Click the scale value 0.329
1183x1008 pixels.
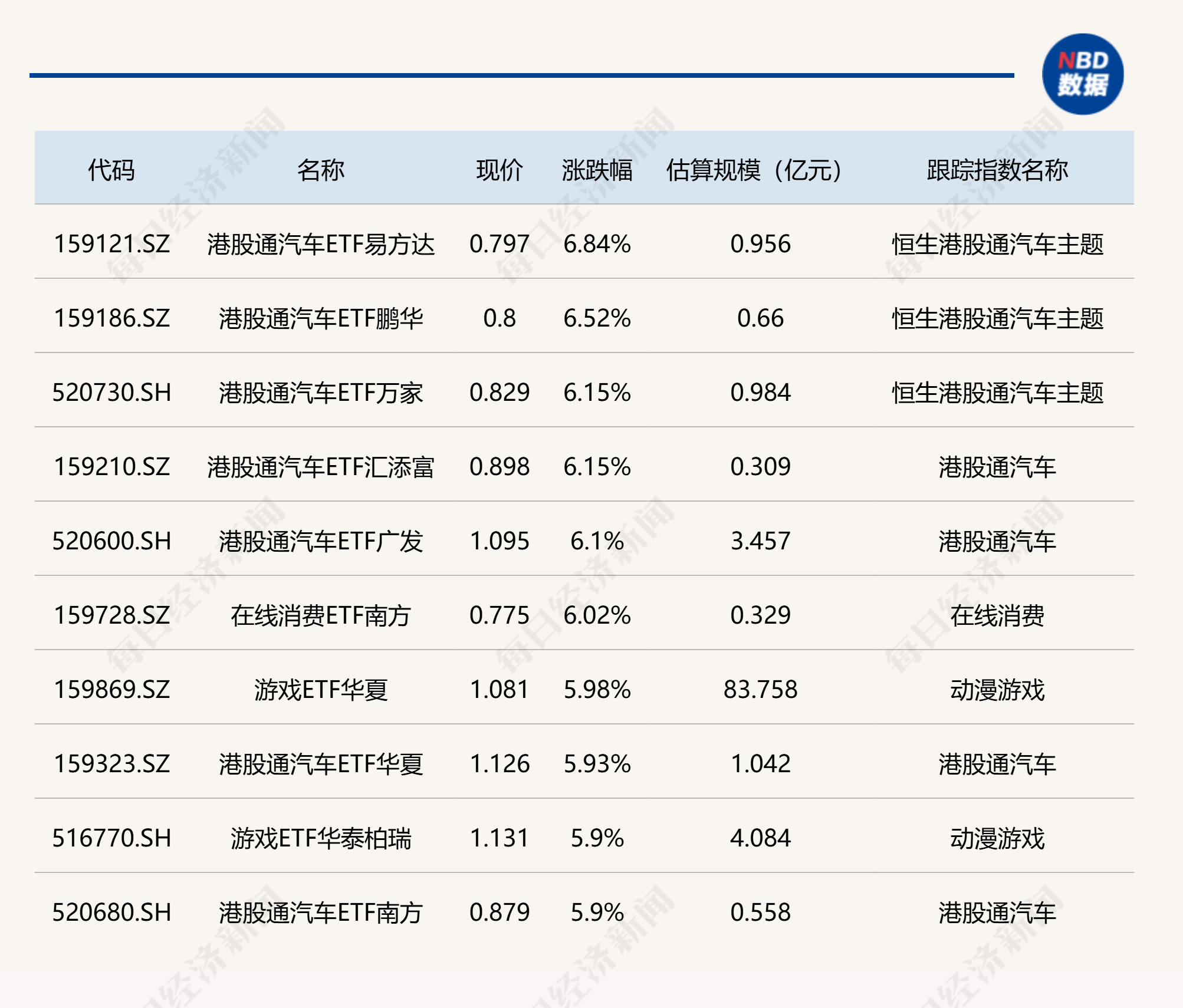760,615
